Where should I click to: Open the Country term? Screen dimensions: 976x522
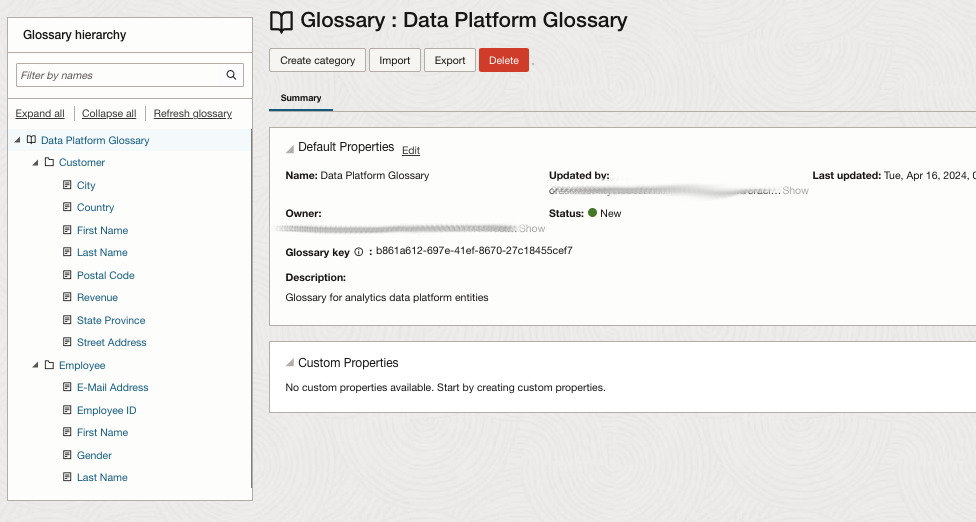coord(95,207)
